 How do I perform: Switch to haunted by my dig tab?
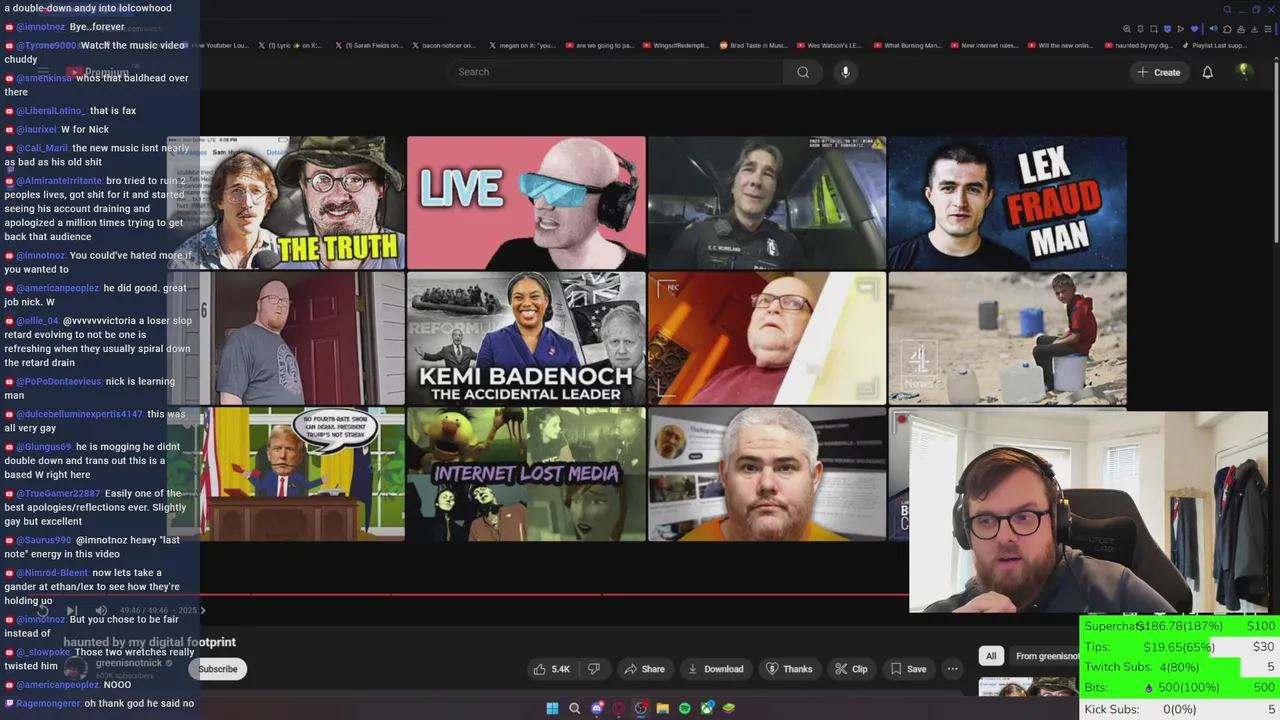[1138, 45]
